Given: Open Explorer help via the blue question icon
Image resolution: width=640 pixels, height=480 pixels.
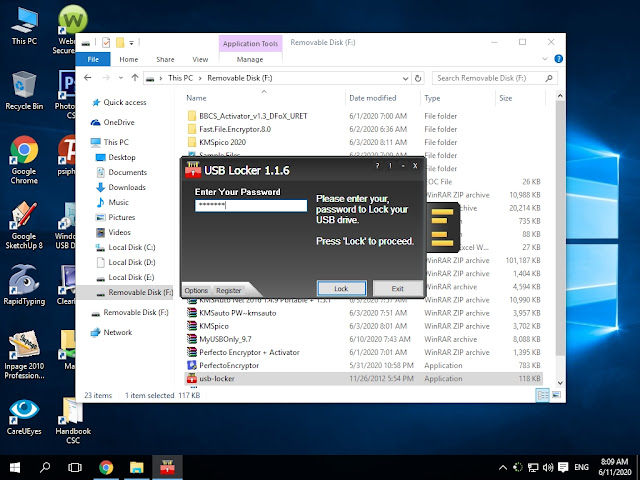Looking at the screenshot, I should point(558,59).
